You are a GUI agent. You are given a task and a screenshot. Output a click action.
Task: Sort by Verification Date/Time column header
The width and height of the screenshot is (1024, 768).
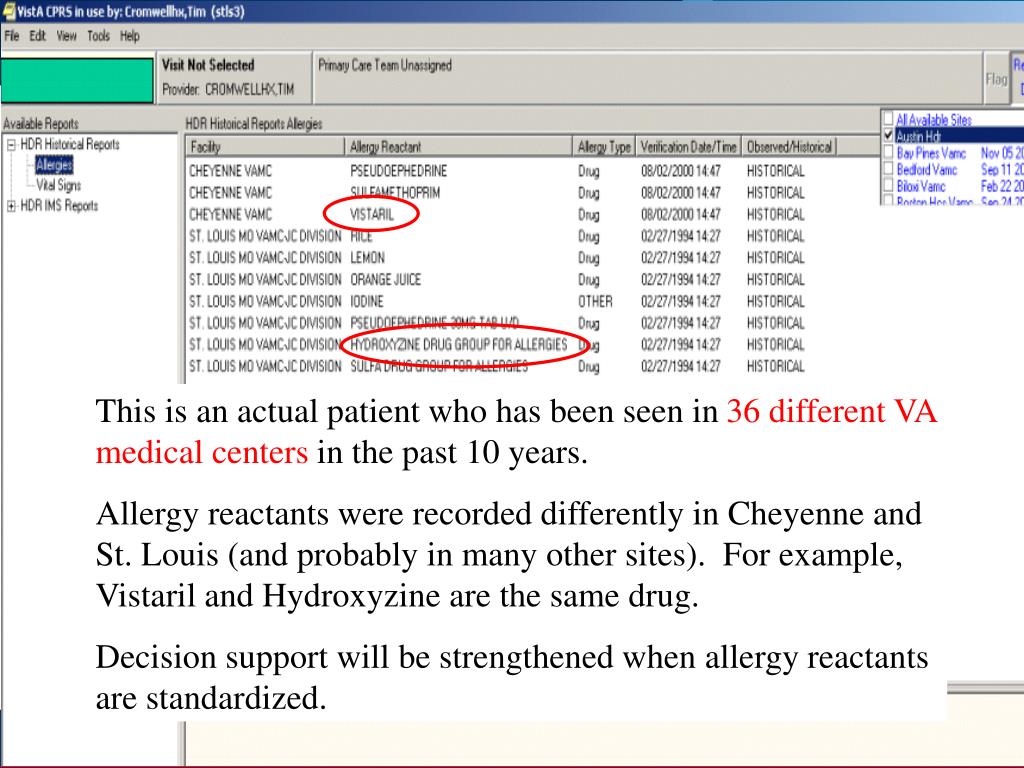coord(688,147)
